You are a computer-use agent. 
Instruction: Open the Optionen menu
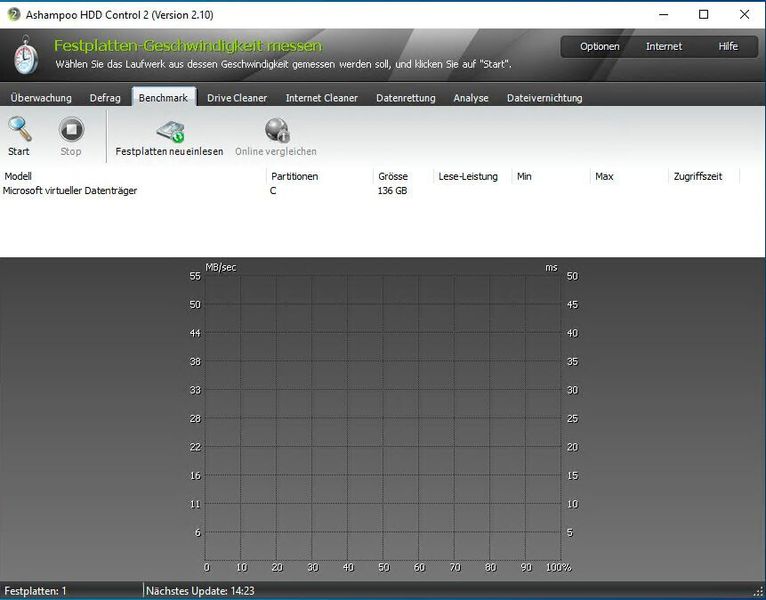(599, 46)
